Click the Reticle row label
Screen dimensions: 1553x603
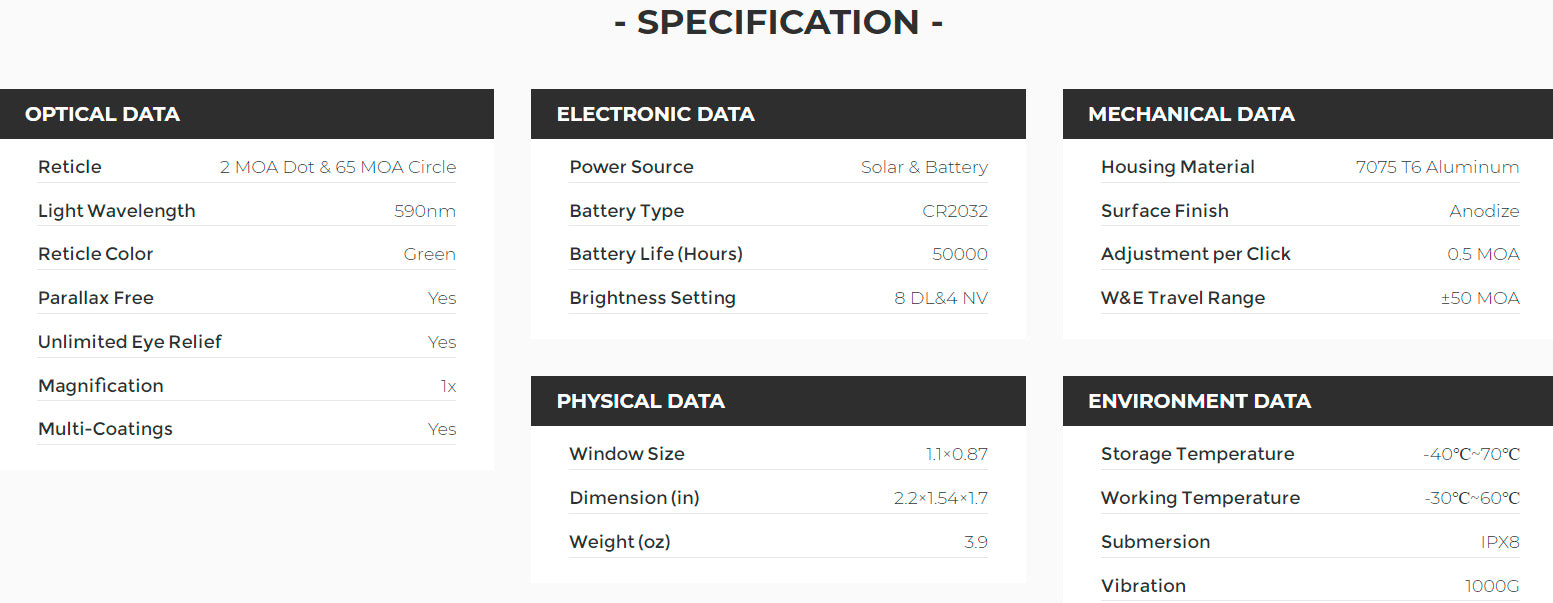tap(70, 167)
